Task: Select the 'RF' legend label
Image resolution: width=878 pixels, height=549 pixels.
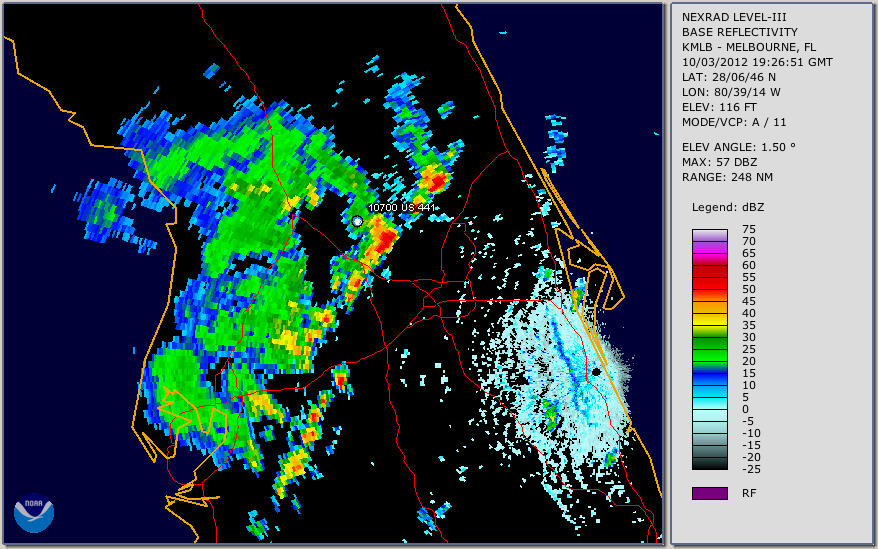Action: point(749,493)
